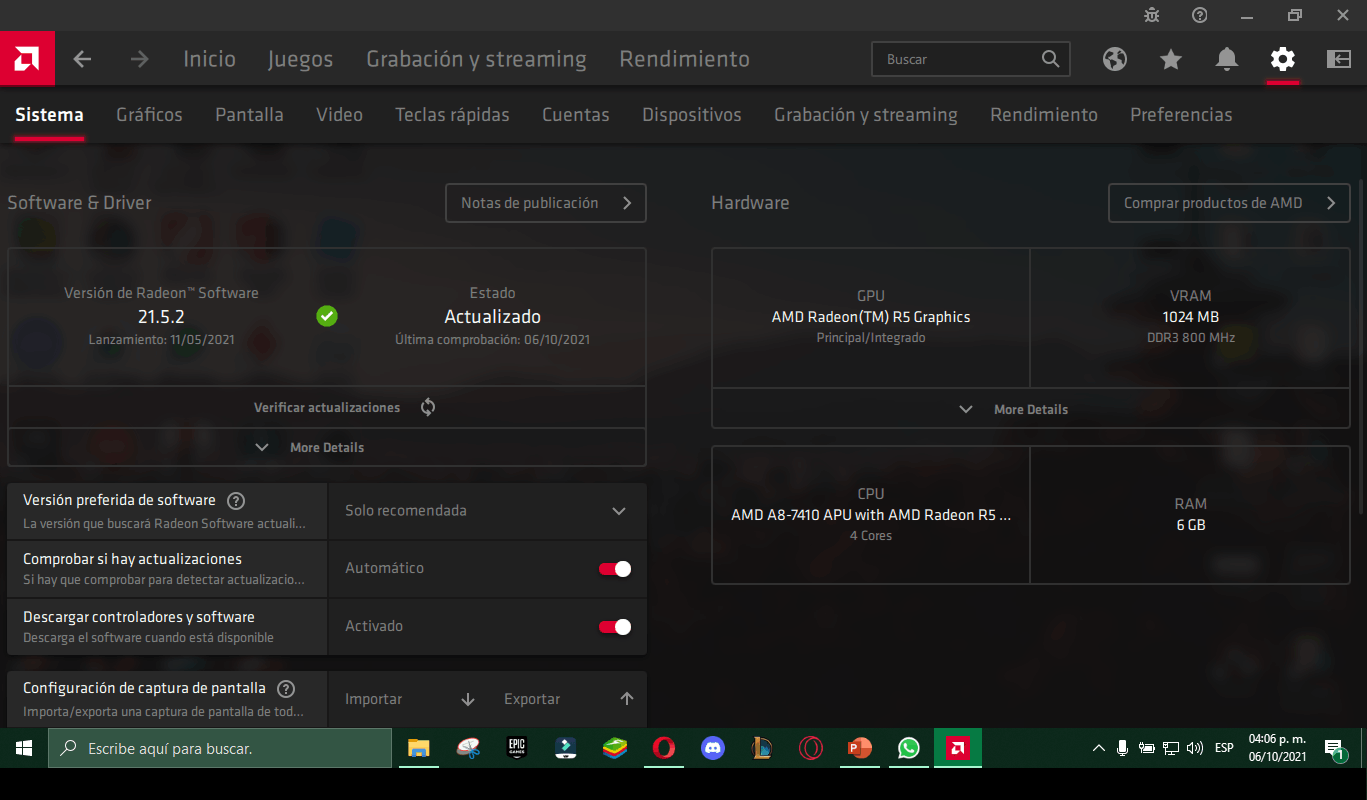This screenshot has height=800, width=1367.
Task: Switch to Grabación y streaming settings tab
Action: click(866, 115)
